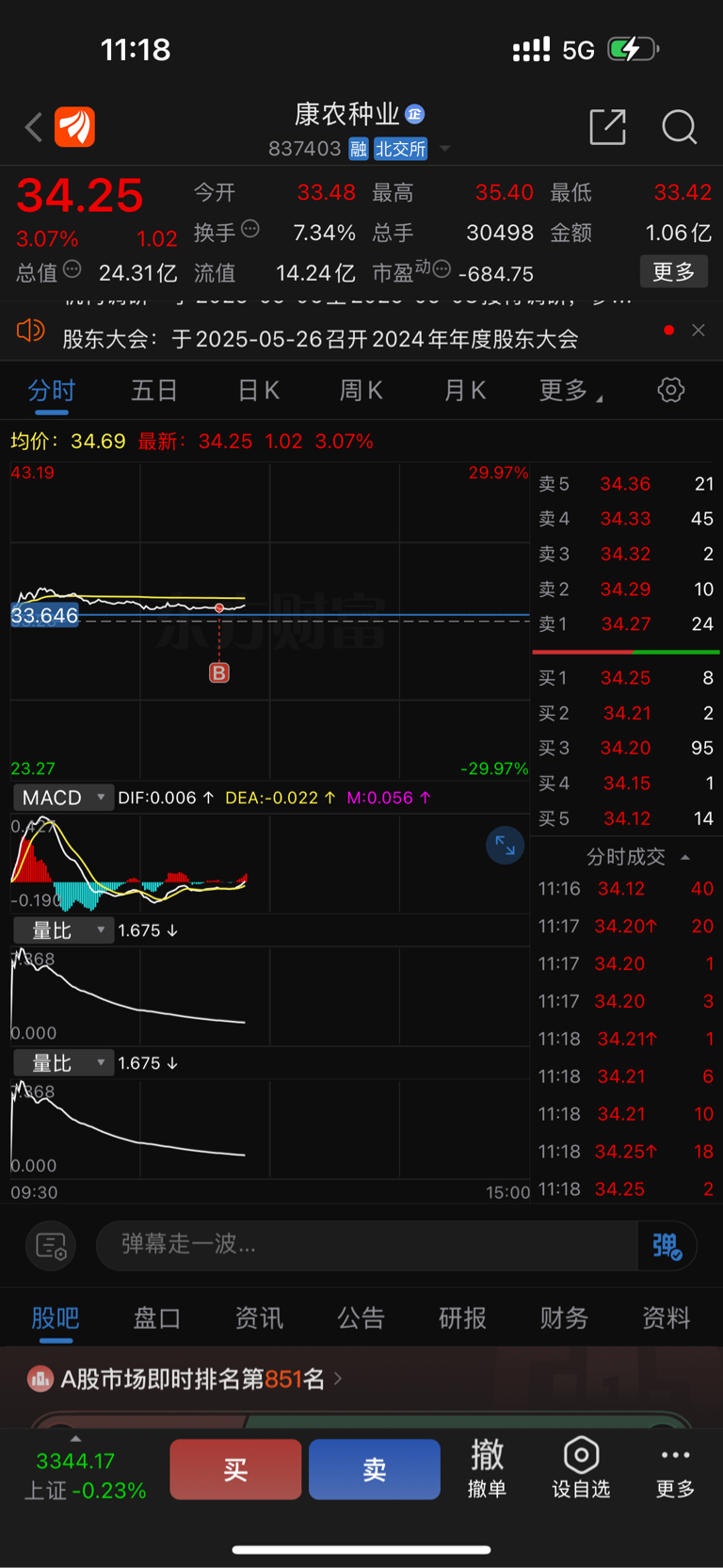Screen dimensions: 723x1568
Task: Select 买2 price 34.21
Action: [625, 713]
